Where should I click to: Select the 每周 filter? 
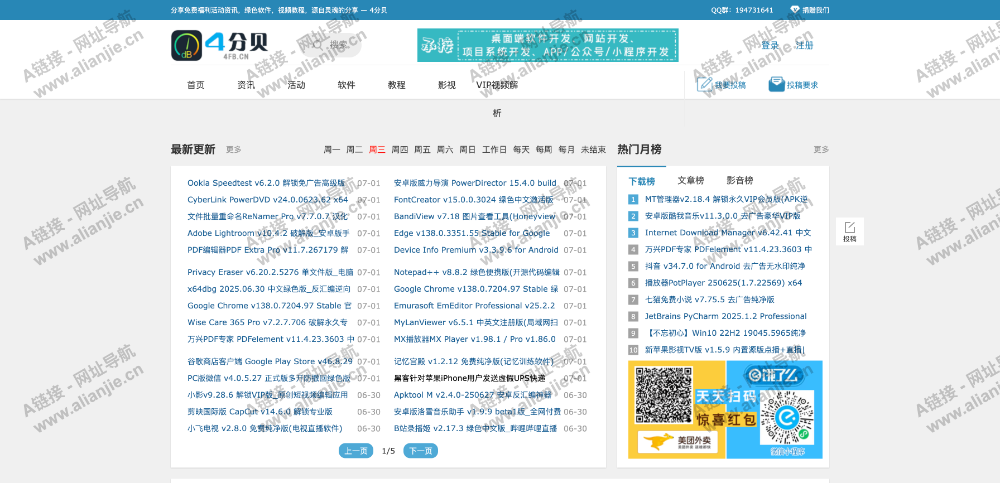pos(544,149)
